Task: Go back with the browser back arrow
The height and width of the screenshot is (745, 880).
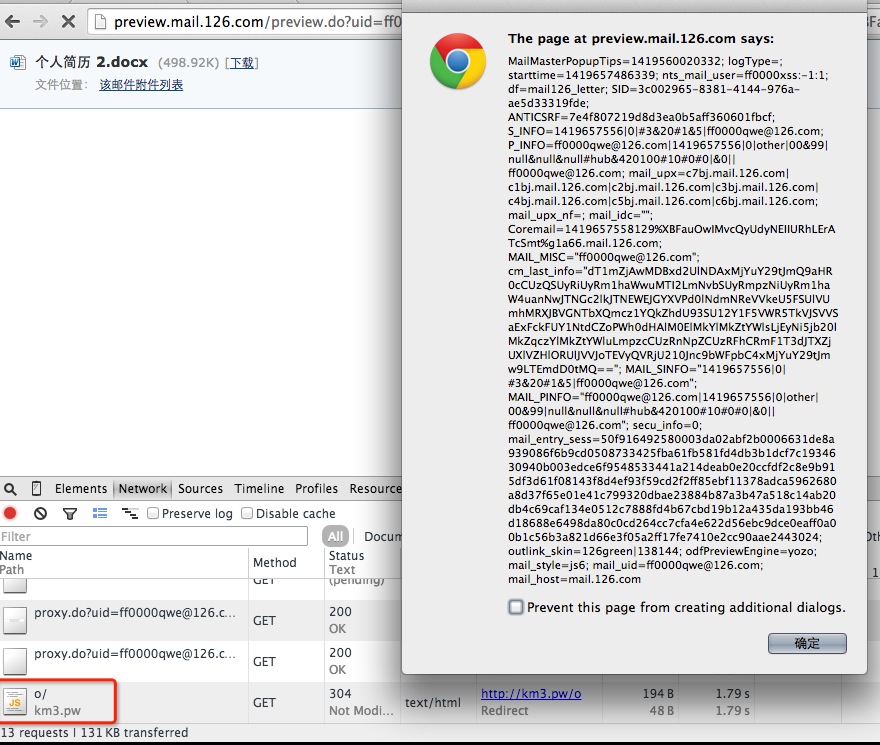Action: (x=12, y=22)
